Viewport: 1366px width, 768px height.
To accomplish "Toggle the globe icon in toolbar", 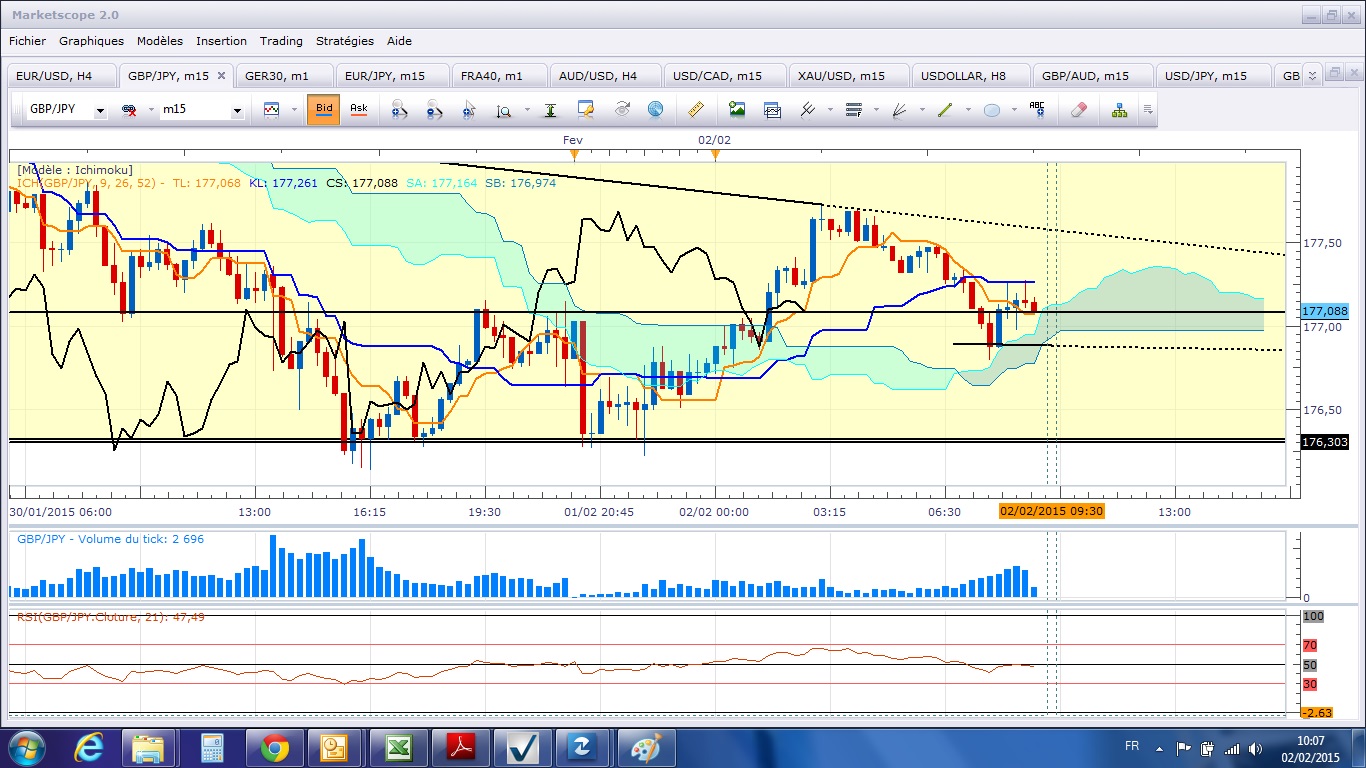I will point(655,110).
